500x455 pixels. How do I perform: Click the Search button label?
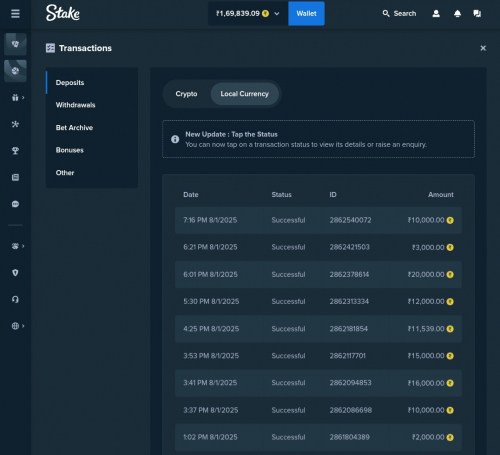pos(405,13)
